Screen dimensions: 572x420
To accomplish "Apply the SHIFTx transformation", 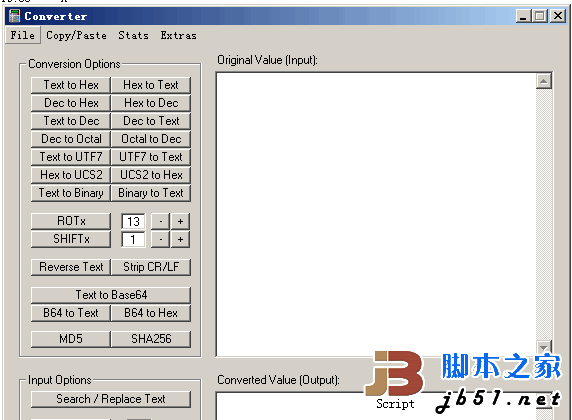I will click(71, 239).
